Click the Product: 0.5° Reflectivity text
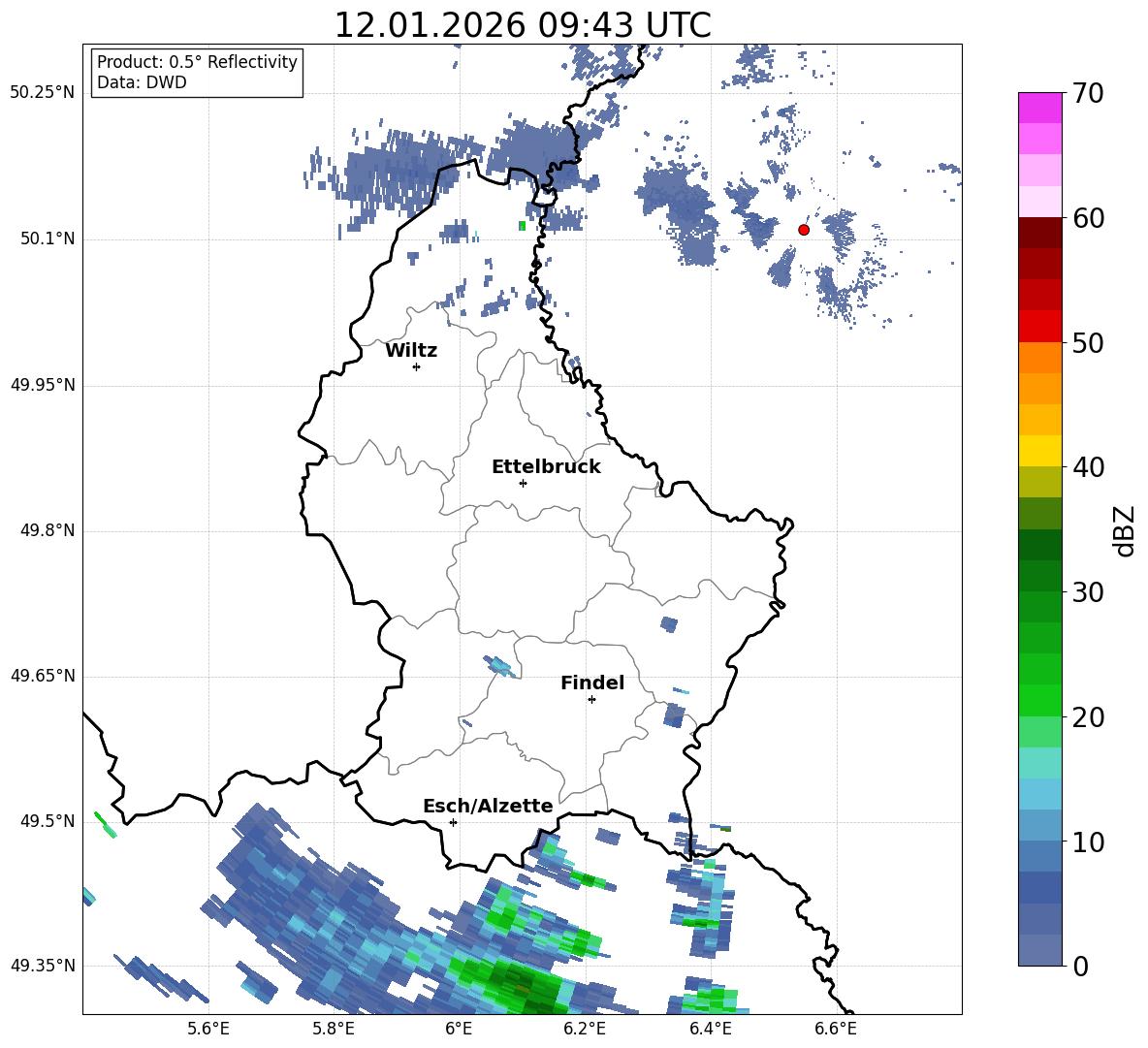 point(197,62)
